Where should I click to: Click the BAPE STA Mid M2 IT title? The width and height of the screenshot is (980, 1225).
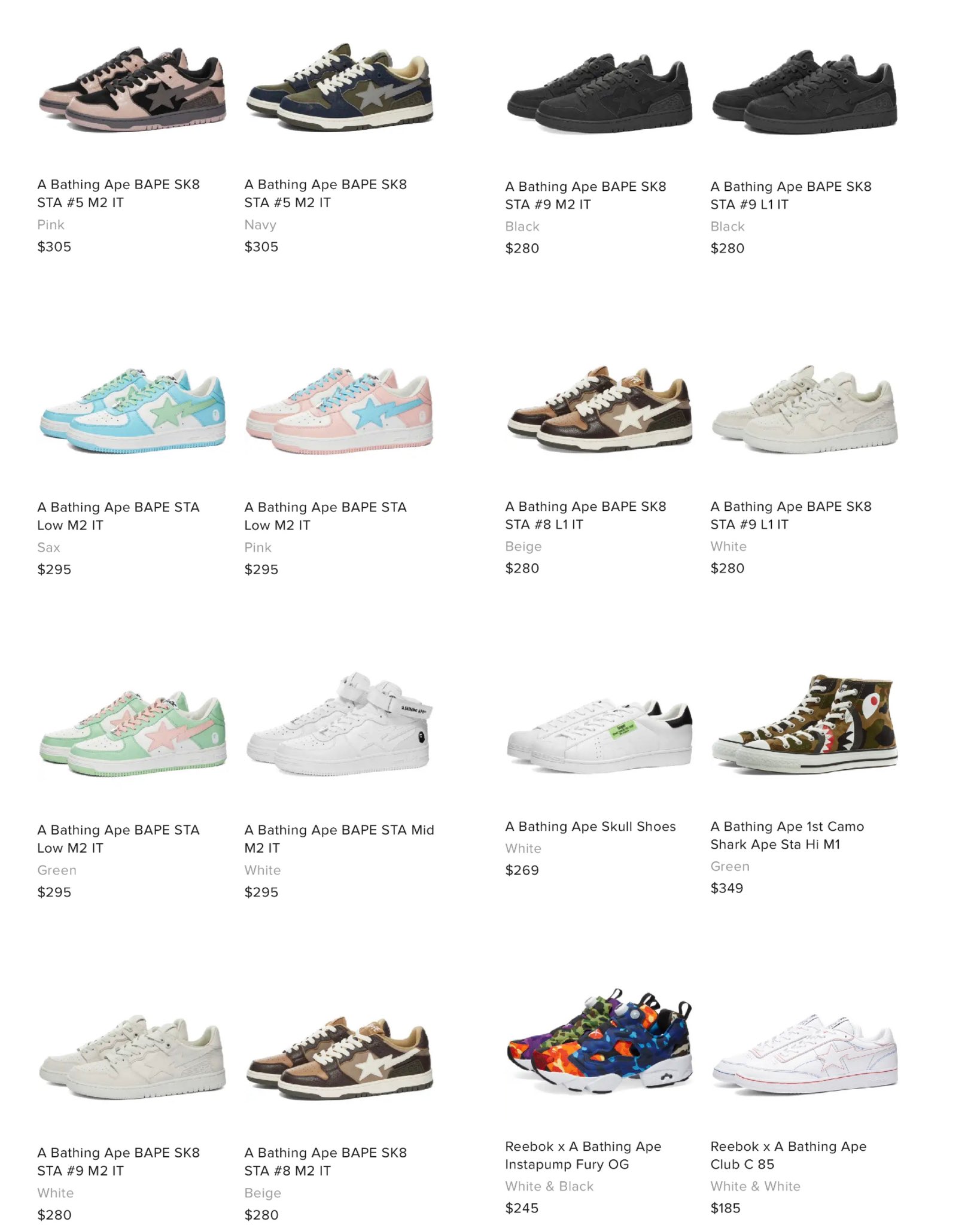coord(339,839)
